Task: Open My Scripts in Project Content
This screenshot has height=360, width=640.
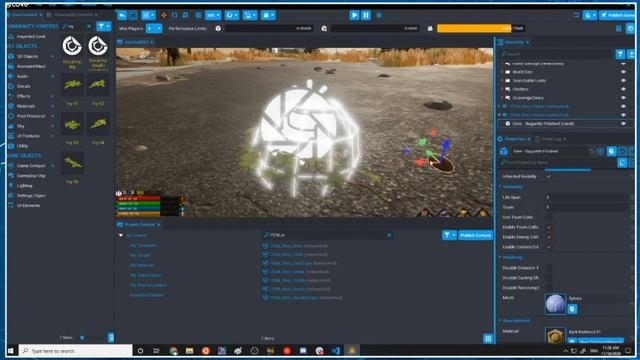Action: pos(140,256)
